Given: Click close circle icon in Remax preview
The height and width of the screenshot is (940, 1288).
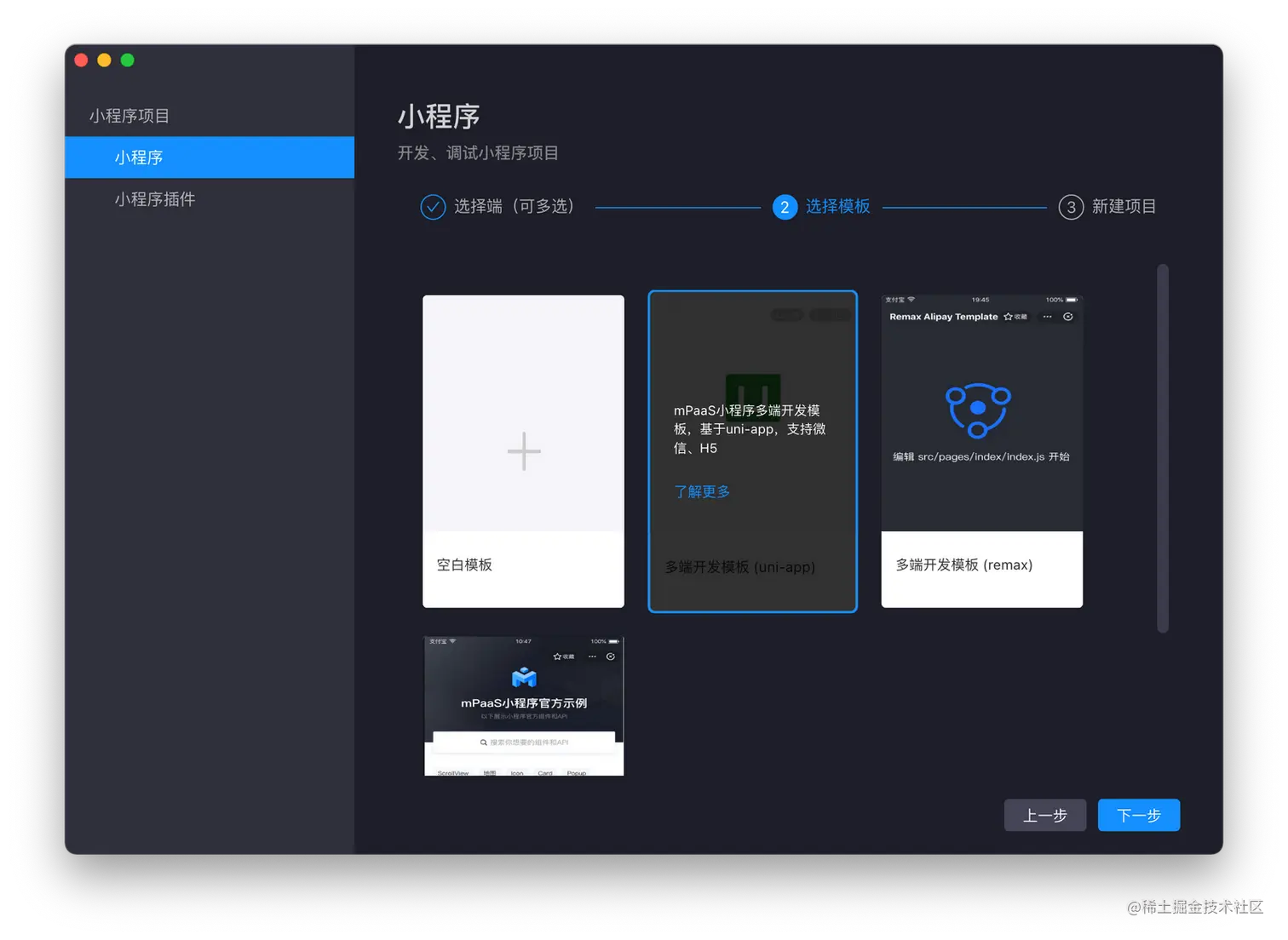Looking at the screenshot, I should [x=1068, y=317].
